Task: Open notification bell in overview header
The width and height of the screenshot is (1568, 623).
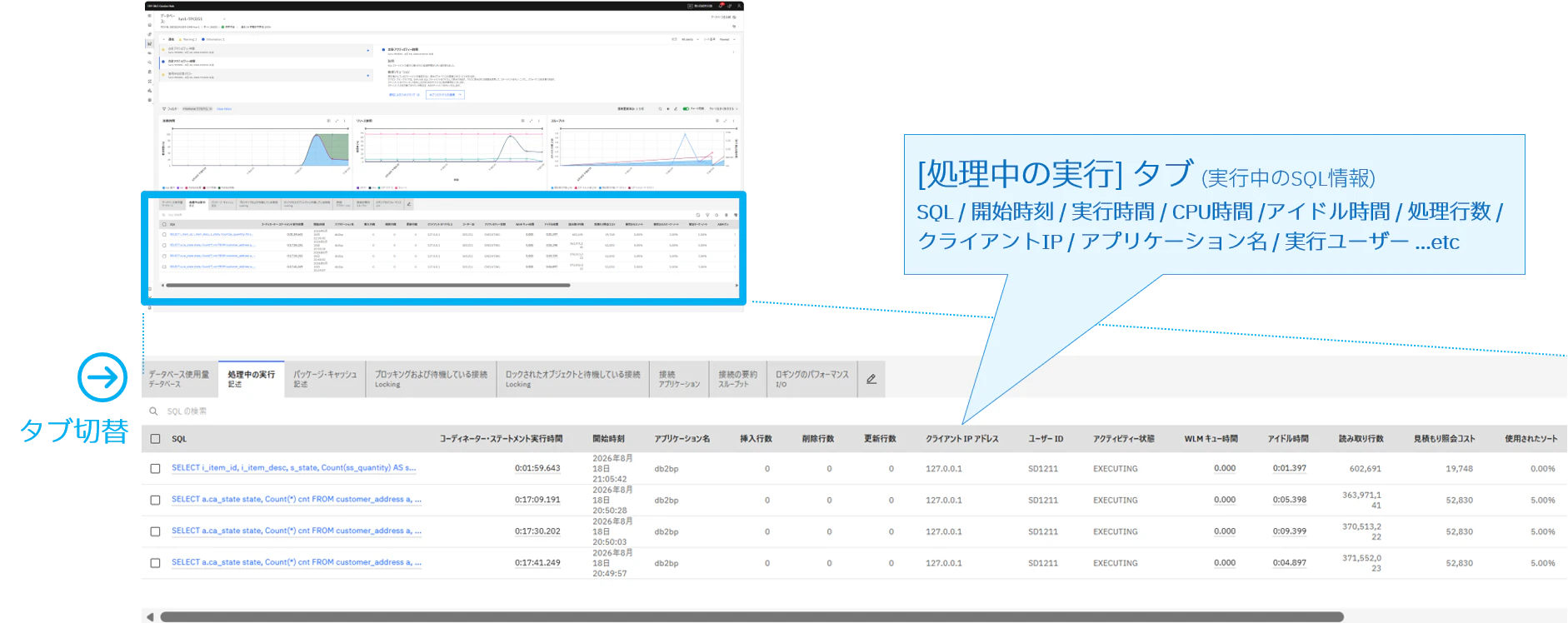Action: [x=722, y=6]
